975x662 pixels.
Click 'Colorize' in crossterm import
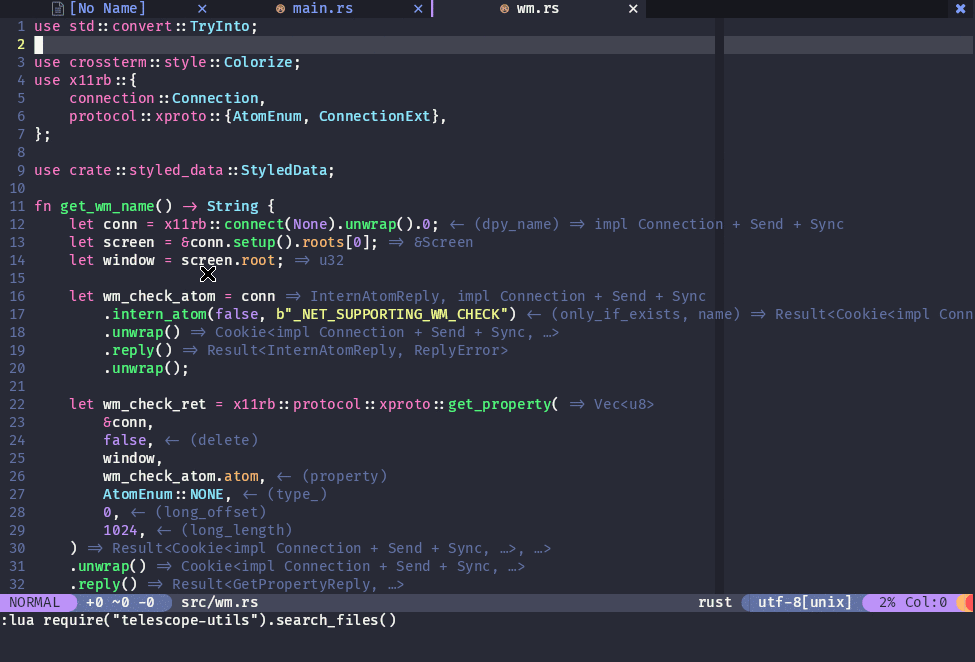[x=258, y=63]
